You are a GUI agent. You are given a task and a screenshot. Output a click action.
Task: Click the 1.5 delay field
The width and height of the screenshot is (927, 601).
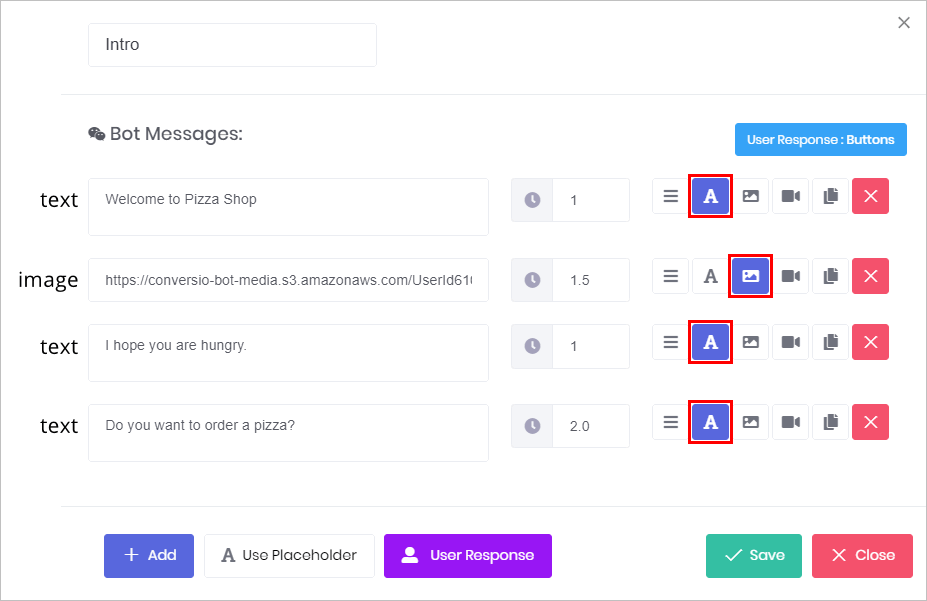tap(591, 280)
